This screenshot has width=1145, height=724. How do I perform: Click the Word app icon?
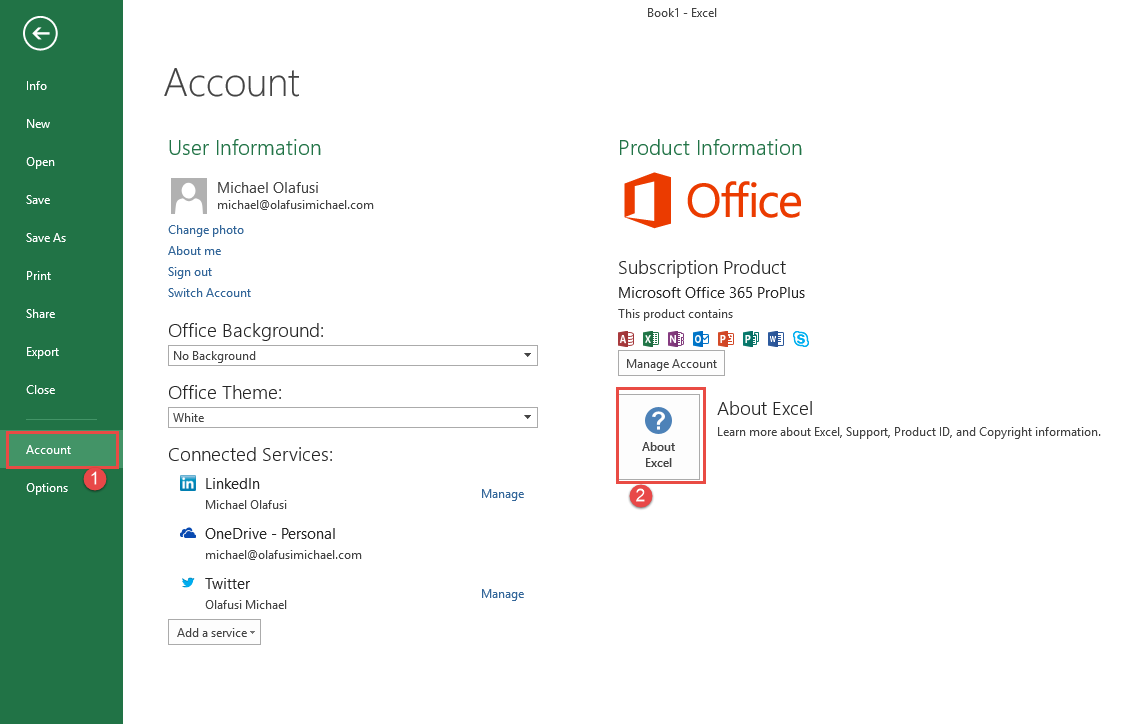[776, 339]
